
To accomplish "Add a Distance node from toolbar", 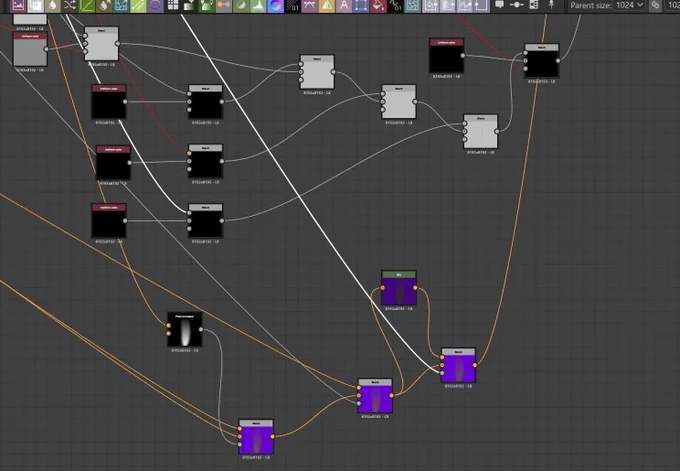I will point(138,5).
